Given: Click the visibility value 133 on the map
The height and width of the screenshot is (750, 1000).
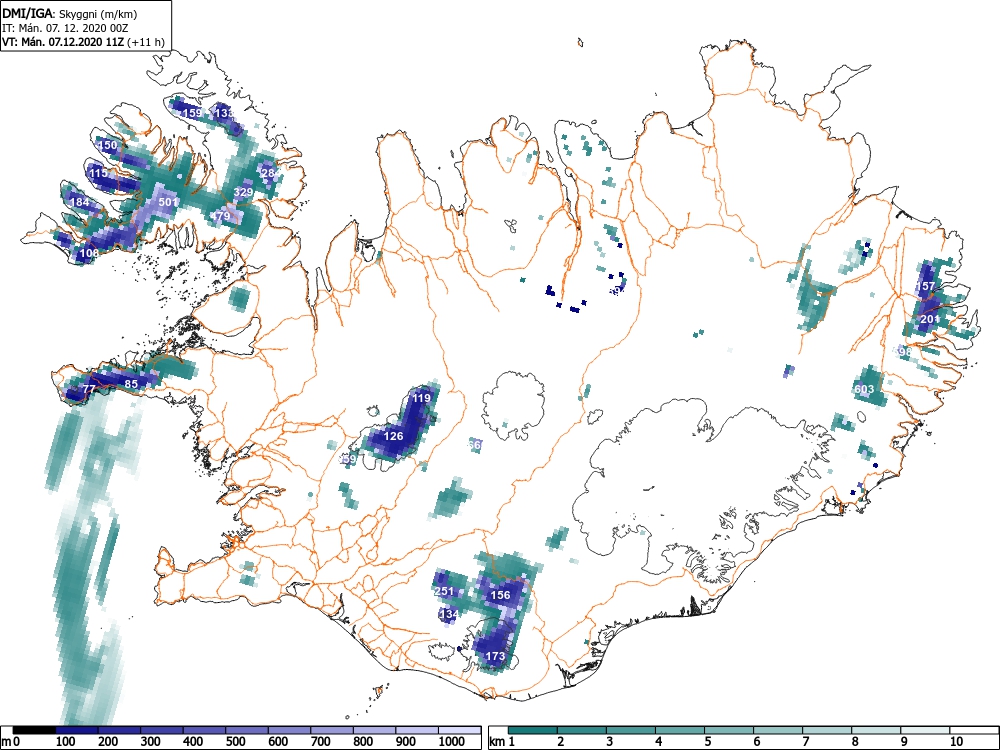Looking at the screenshot, I should [224, 113].
